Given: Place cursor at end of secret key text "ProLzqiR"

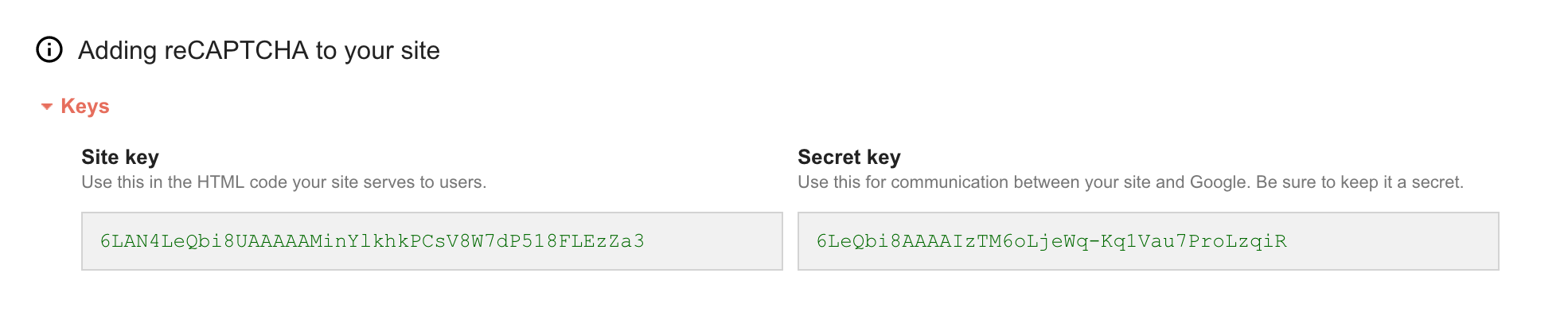Looking at the screenshot, I should click(x=1287, y=241).
